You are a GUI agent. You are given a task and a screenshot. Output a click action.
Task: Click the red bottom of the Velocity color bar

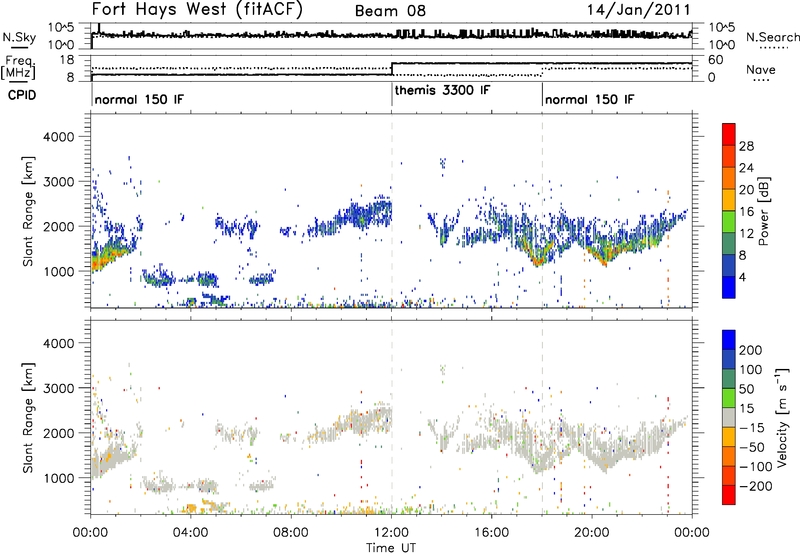pyautogui.click(x=729, y=495)
